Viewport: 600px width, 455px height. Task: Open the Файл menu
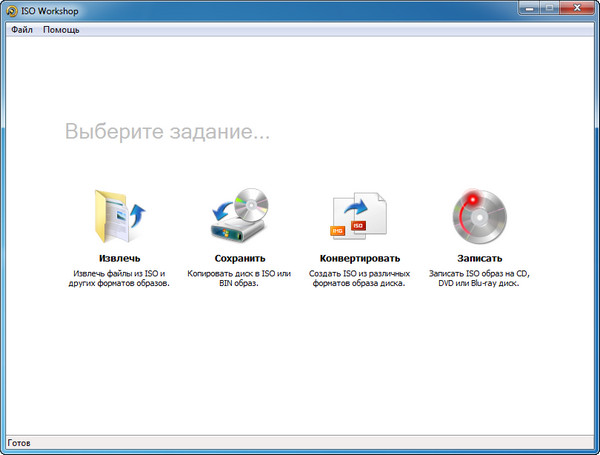(22, 30)
